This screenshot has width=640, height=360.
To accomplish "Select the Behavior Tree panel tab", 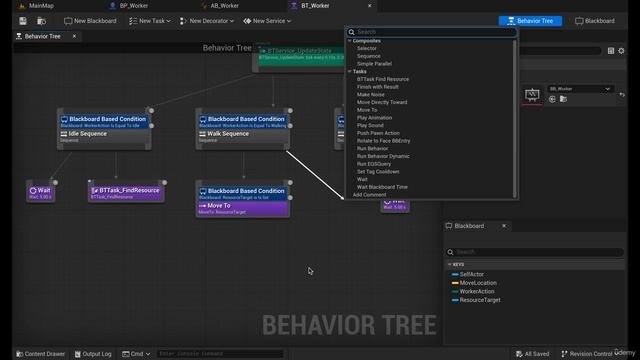I will pyautogui.click(x=42, y=36).
